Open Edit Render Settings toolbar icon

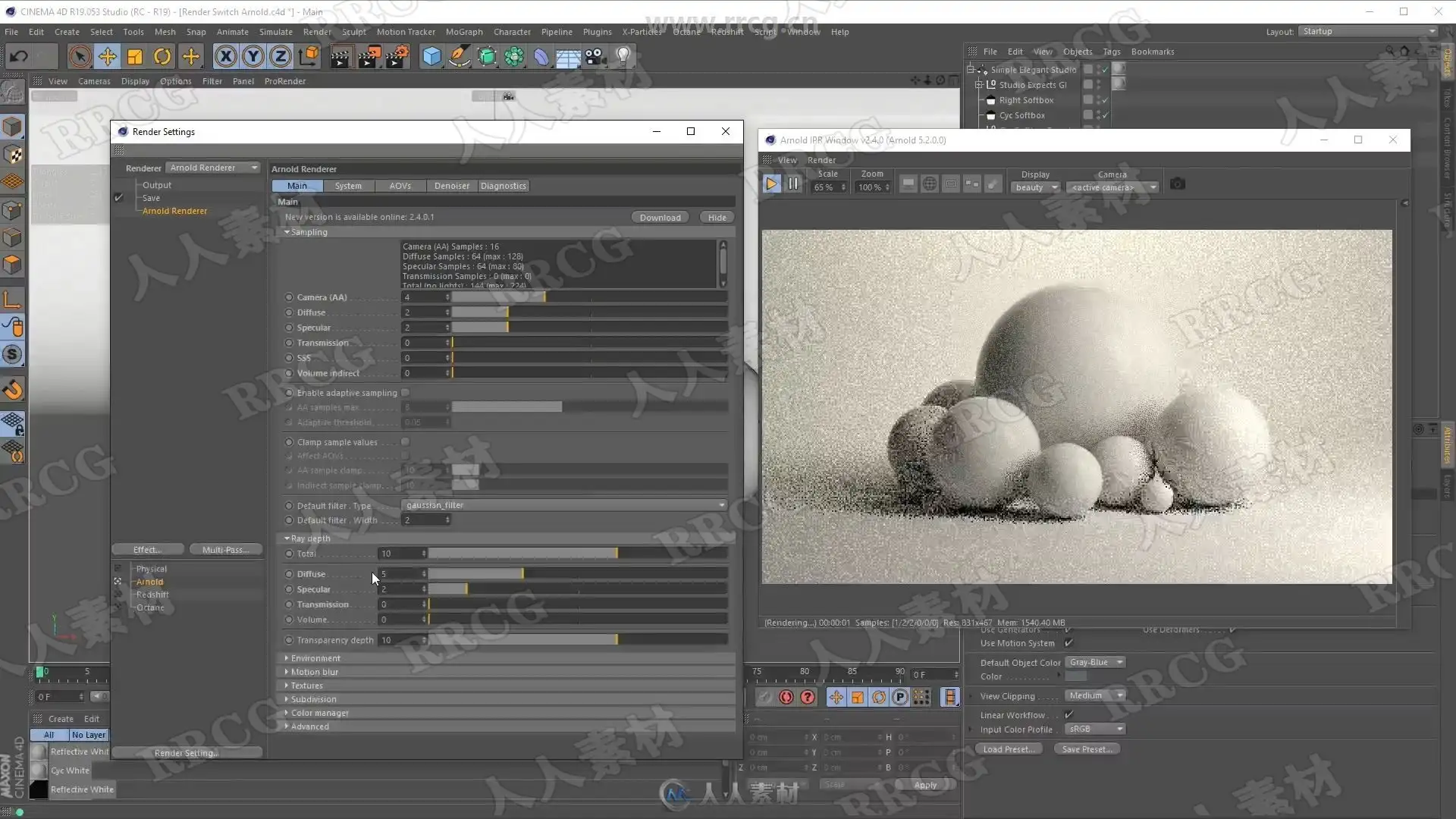click(397, 57)
